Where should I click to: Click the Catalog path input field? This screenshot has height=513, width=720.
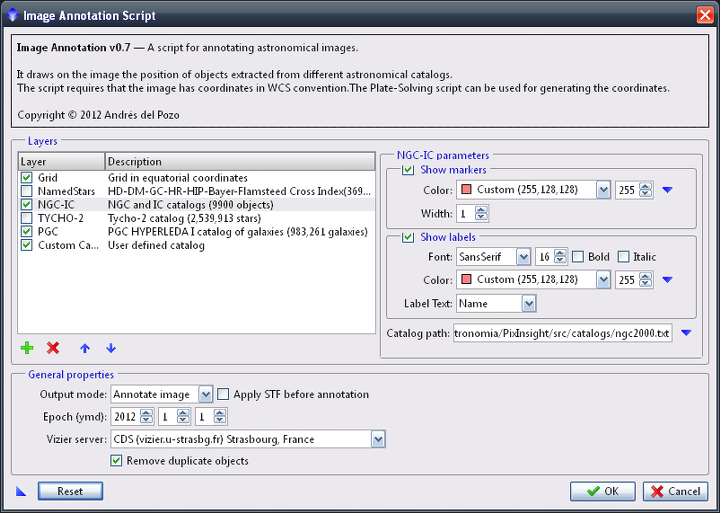562,333
